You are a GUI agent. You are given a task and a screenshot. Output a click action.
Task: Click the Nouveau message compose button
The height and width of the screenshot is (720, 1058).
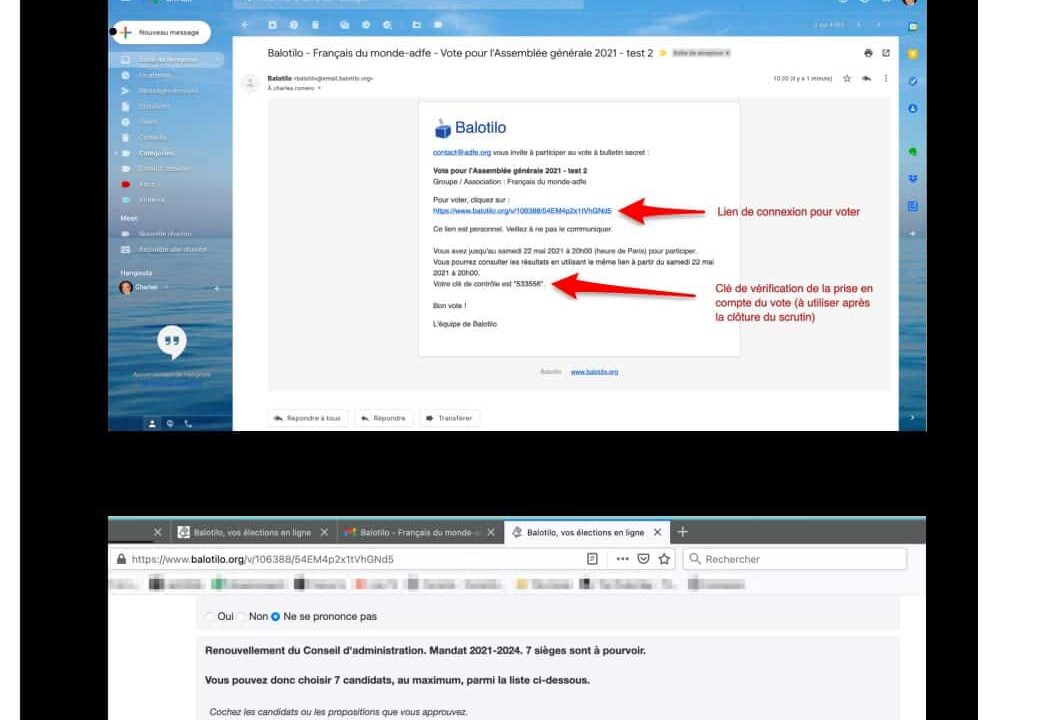coord(160,33)
